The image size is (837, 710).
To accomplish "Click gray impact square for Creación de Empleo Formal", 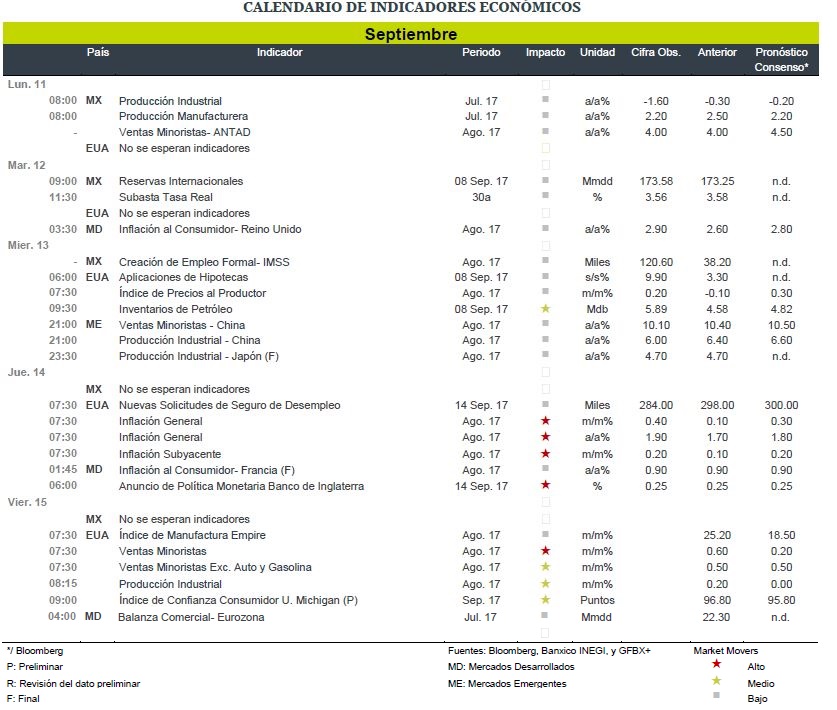I will tap(546, 260).
